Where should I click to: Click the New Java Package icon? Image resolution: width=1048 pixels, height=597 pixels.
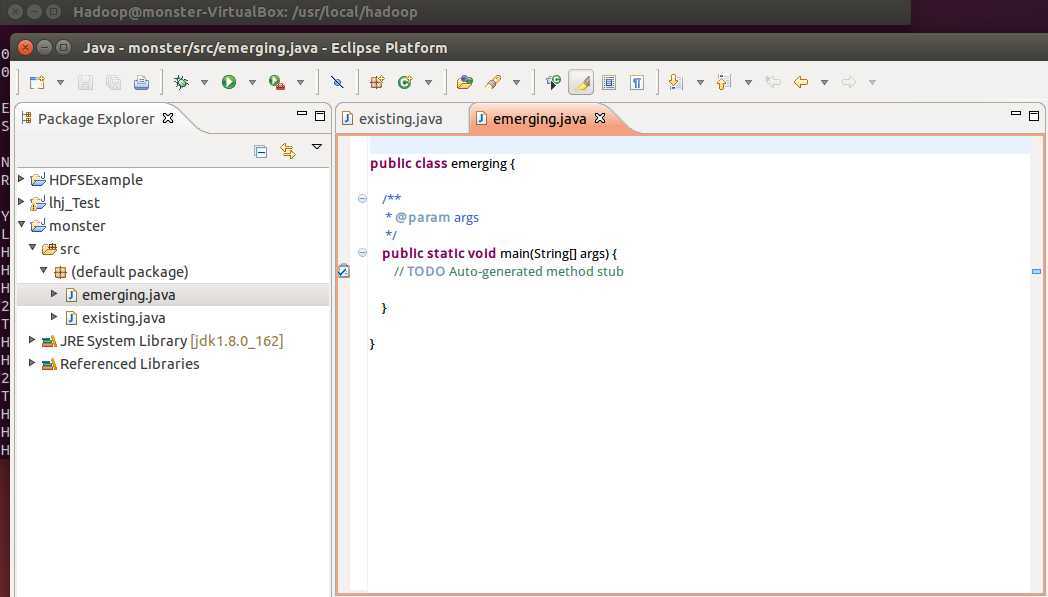pos(377,83)
